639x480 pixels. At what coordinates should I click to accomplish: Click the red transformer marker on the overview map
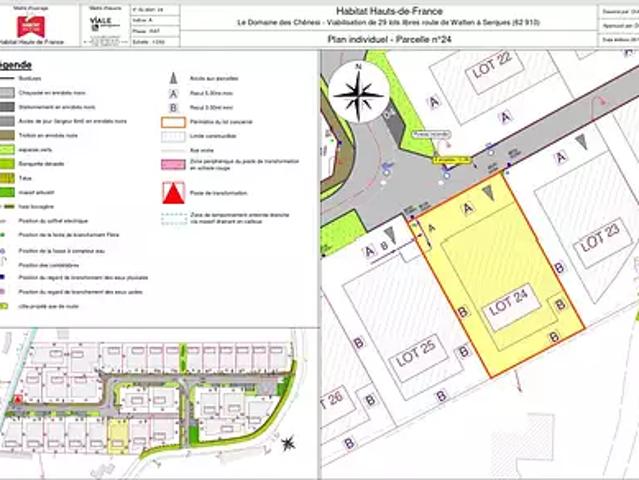[18, 399]
